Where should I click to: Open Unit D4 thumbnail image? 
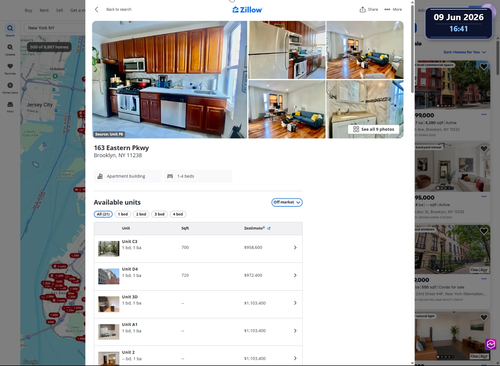click(109, 276)
